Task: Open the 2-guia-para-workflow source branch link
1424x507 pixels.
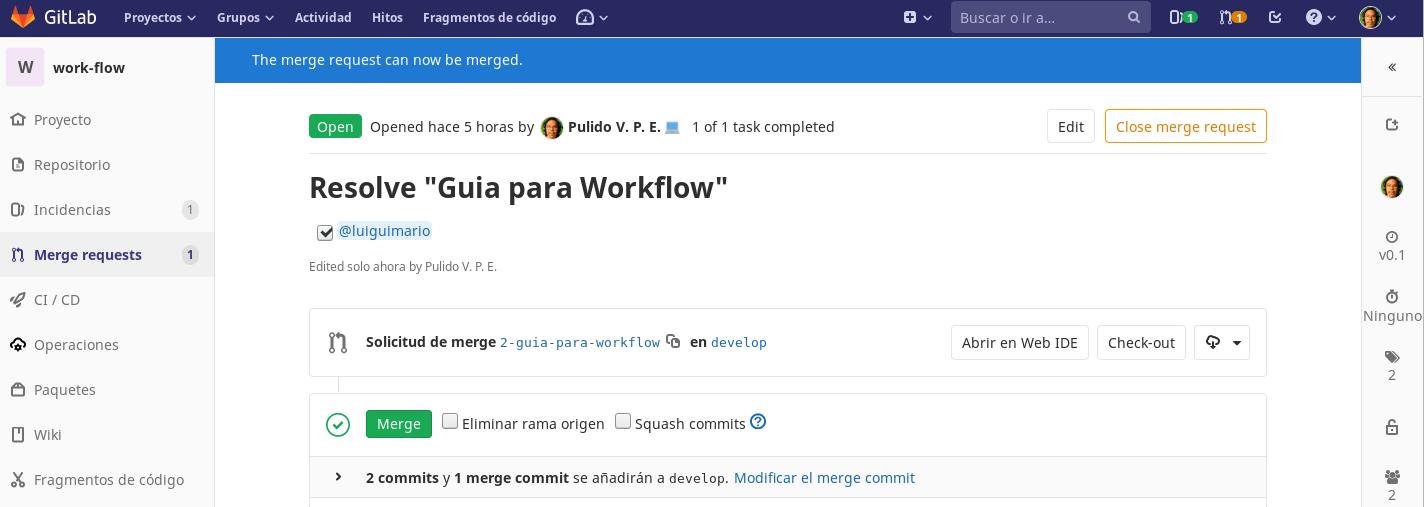Action: (580, 343)
